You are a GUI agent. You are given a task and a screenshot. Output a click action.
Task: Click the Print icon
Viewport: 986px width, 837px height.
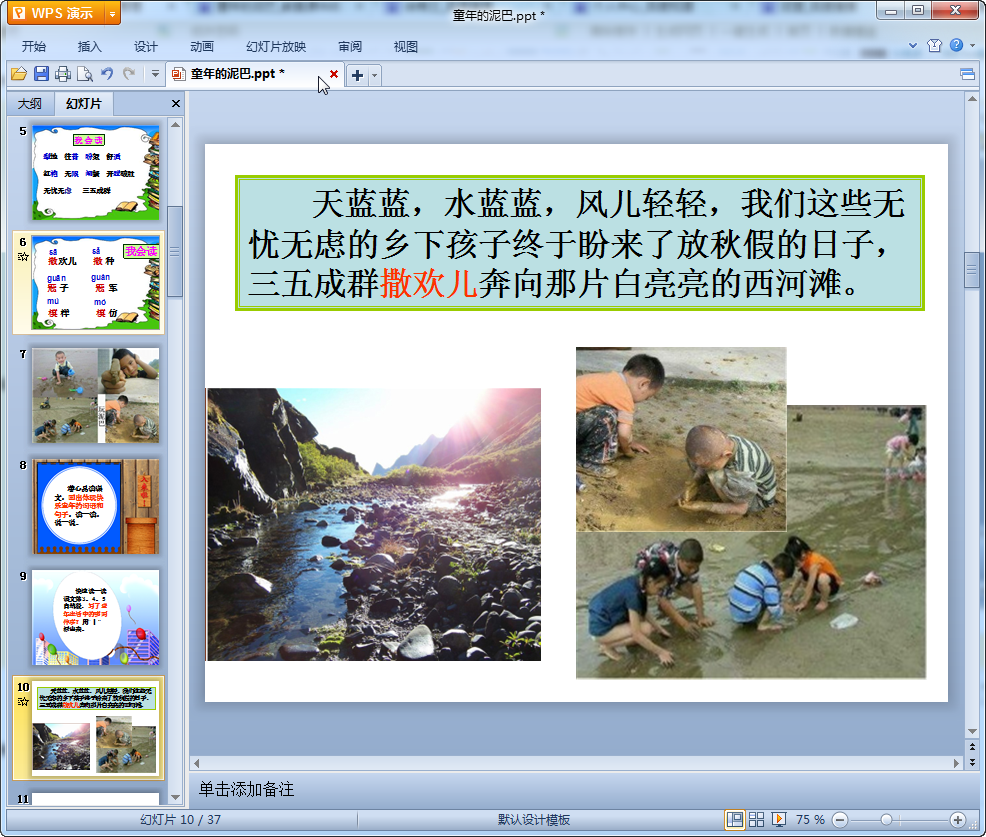coord(63,74)
